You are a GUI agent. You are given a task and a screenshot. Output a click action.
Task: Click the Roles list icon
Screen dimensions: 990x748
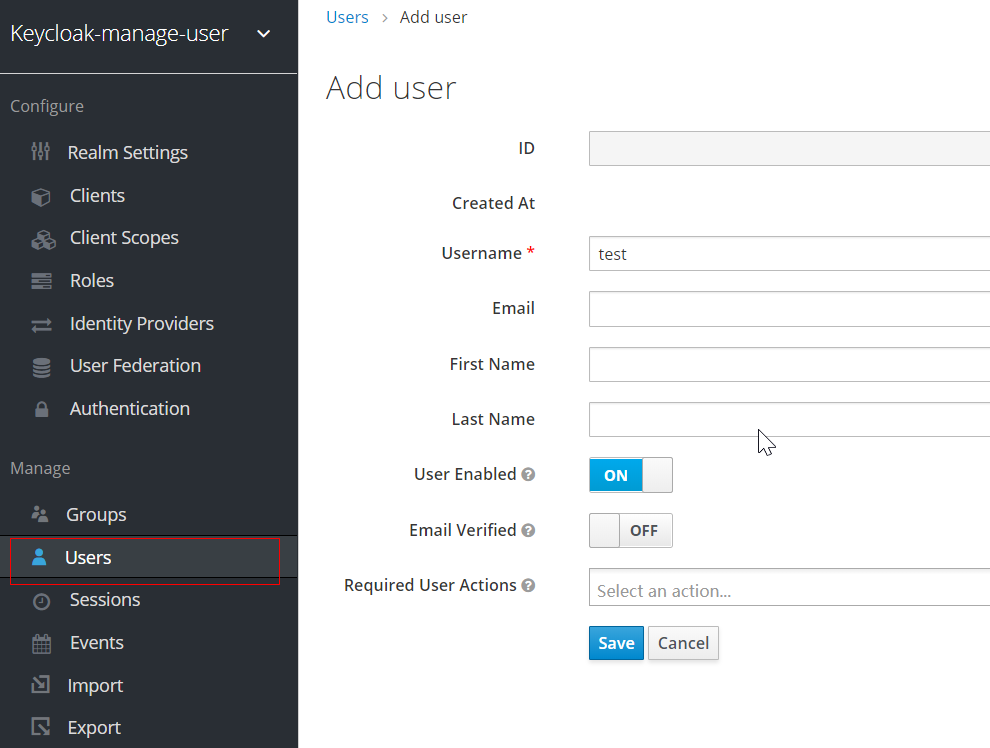tap(42, 281)
